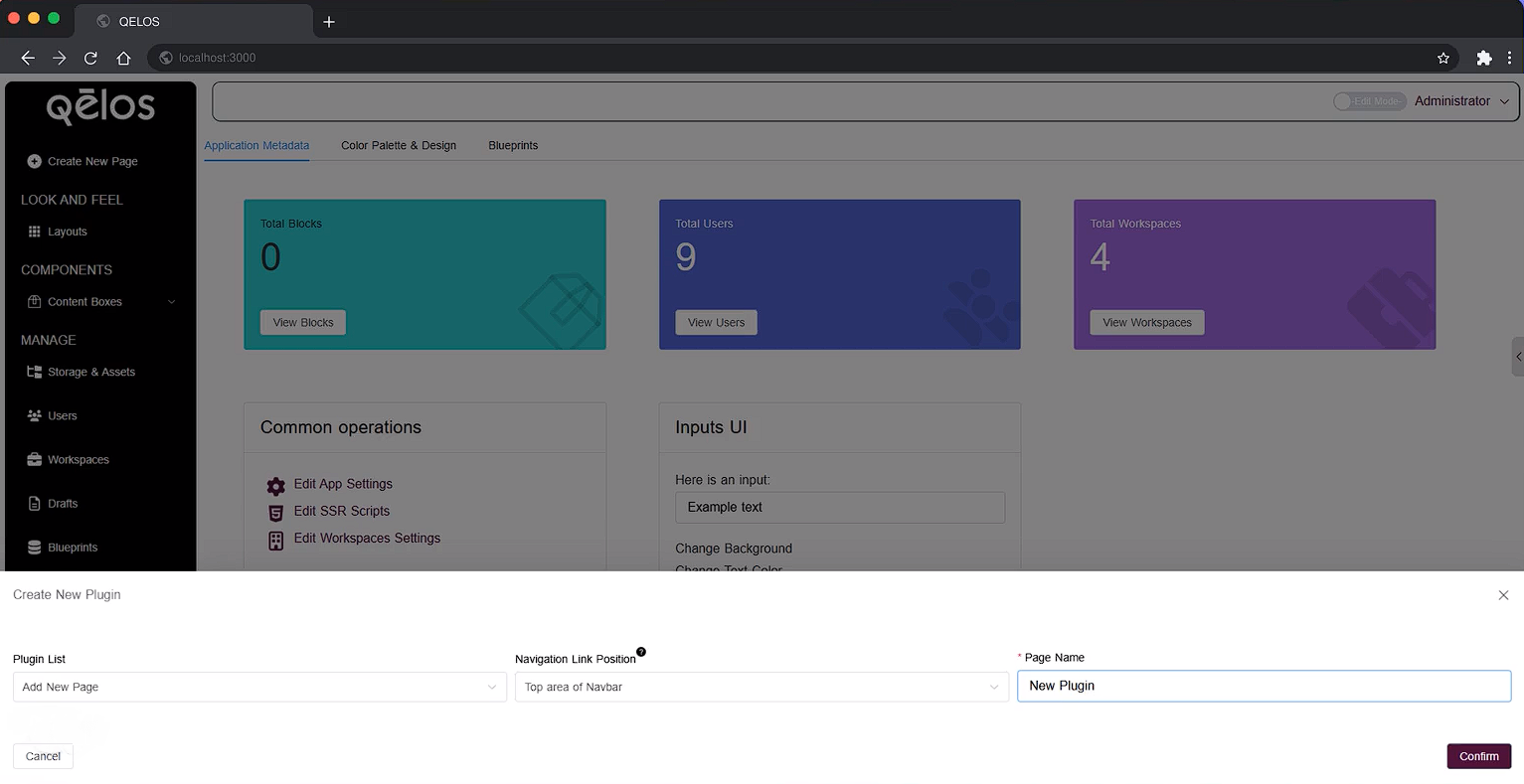The width and height of the screenshot is (1524, 784).
Task: Open Blueprints from the sidebar
Action: 33,547
